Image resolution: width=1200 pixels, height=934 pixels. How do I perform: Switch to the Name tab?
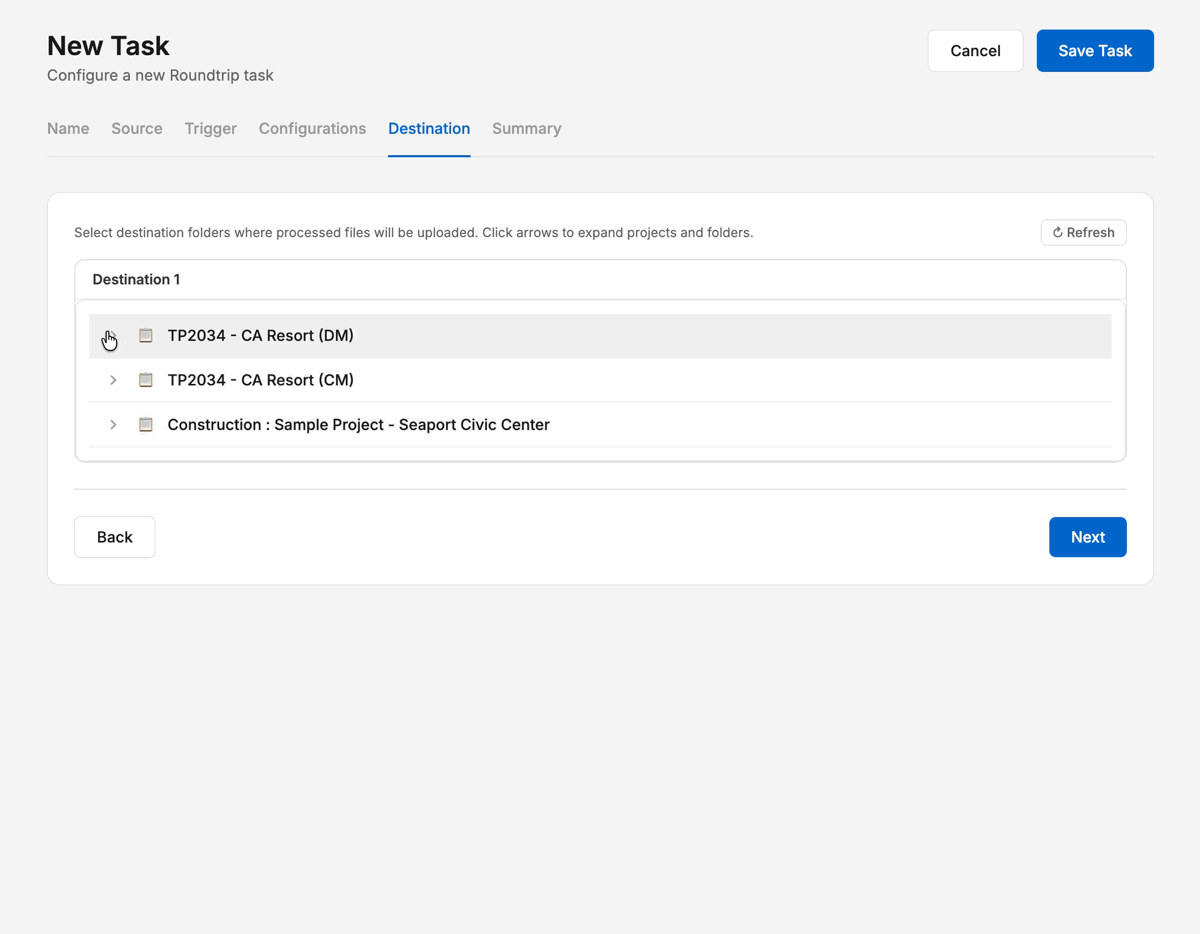tap(68, 129)
